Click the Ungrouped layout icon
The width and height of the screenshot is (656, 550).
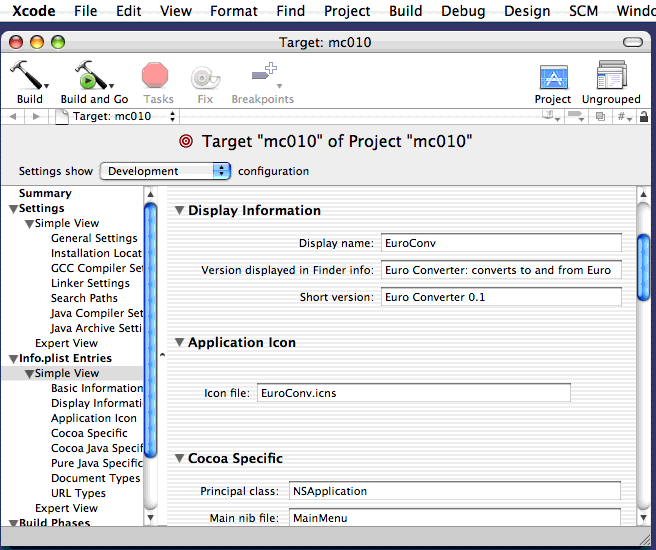611,76
